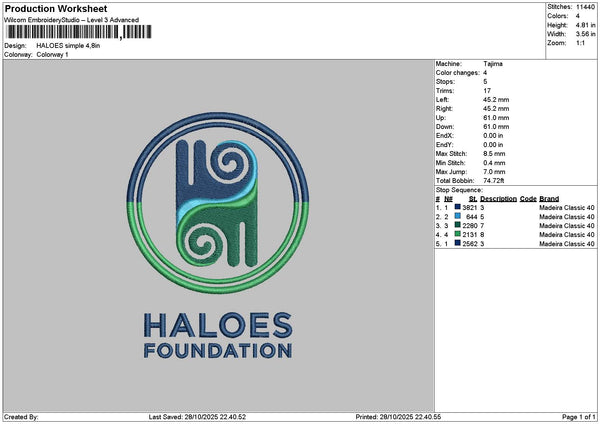Select the 'Printed: 28/10/2025 22.40.55' text
This screenshot has width=600, height=424.
pos(398,417)
